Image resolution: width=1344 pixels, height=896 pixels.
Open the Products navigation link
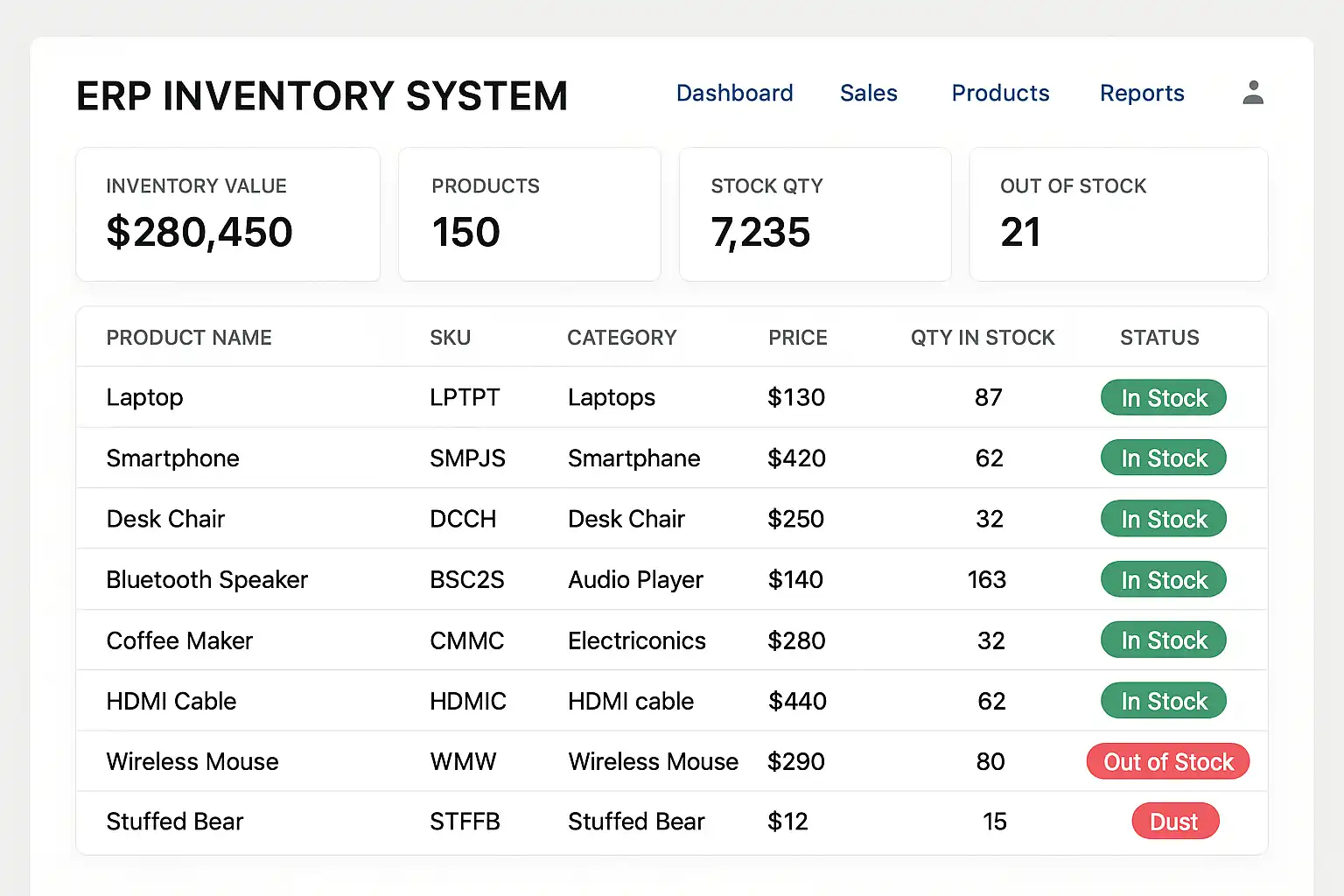(x=1000, y=94)
